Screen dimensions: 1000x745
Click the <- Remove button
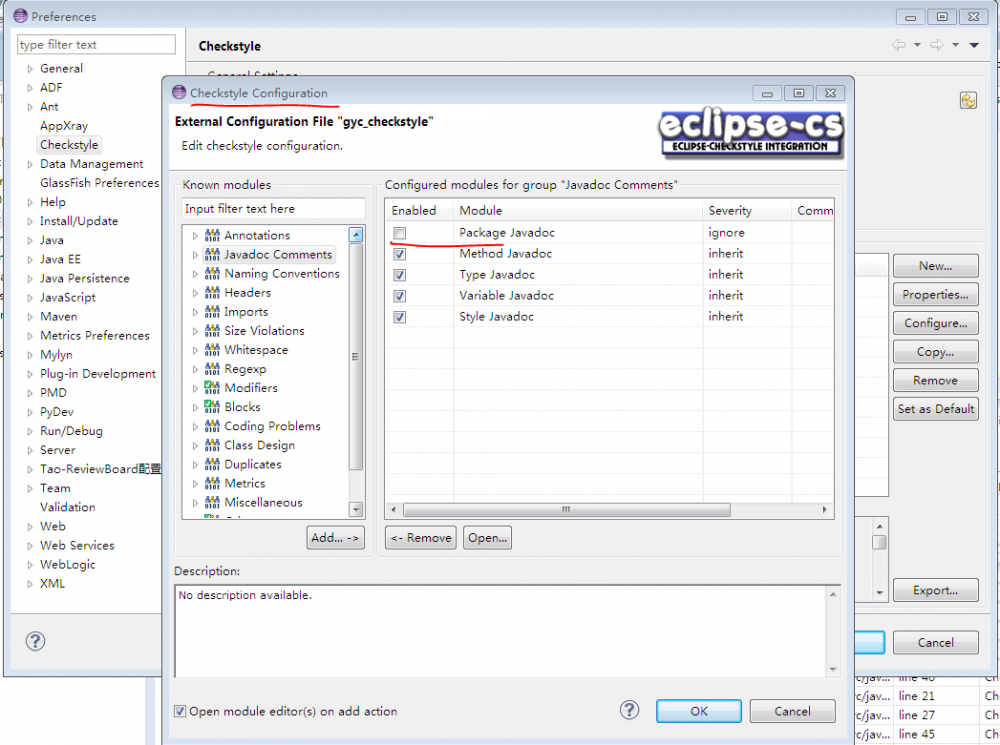coord(421,538)
